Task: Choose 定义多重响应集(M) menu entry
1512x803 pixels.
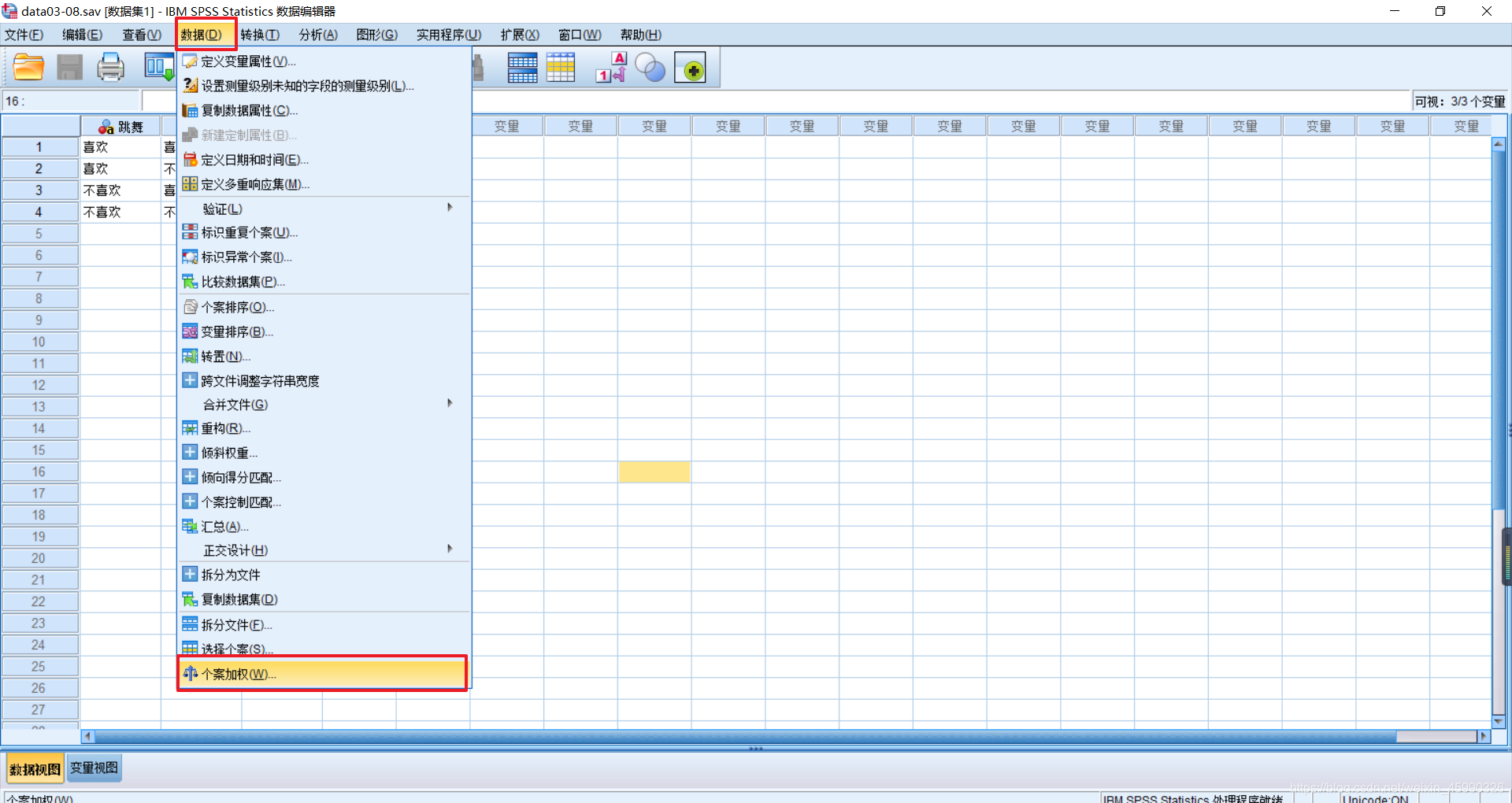Action: click(324, 184)
